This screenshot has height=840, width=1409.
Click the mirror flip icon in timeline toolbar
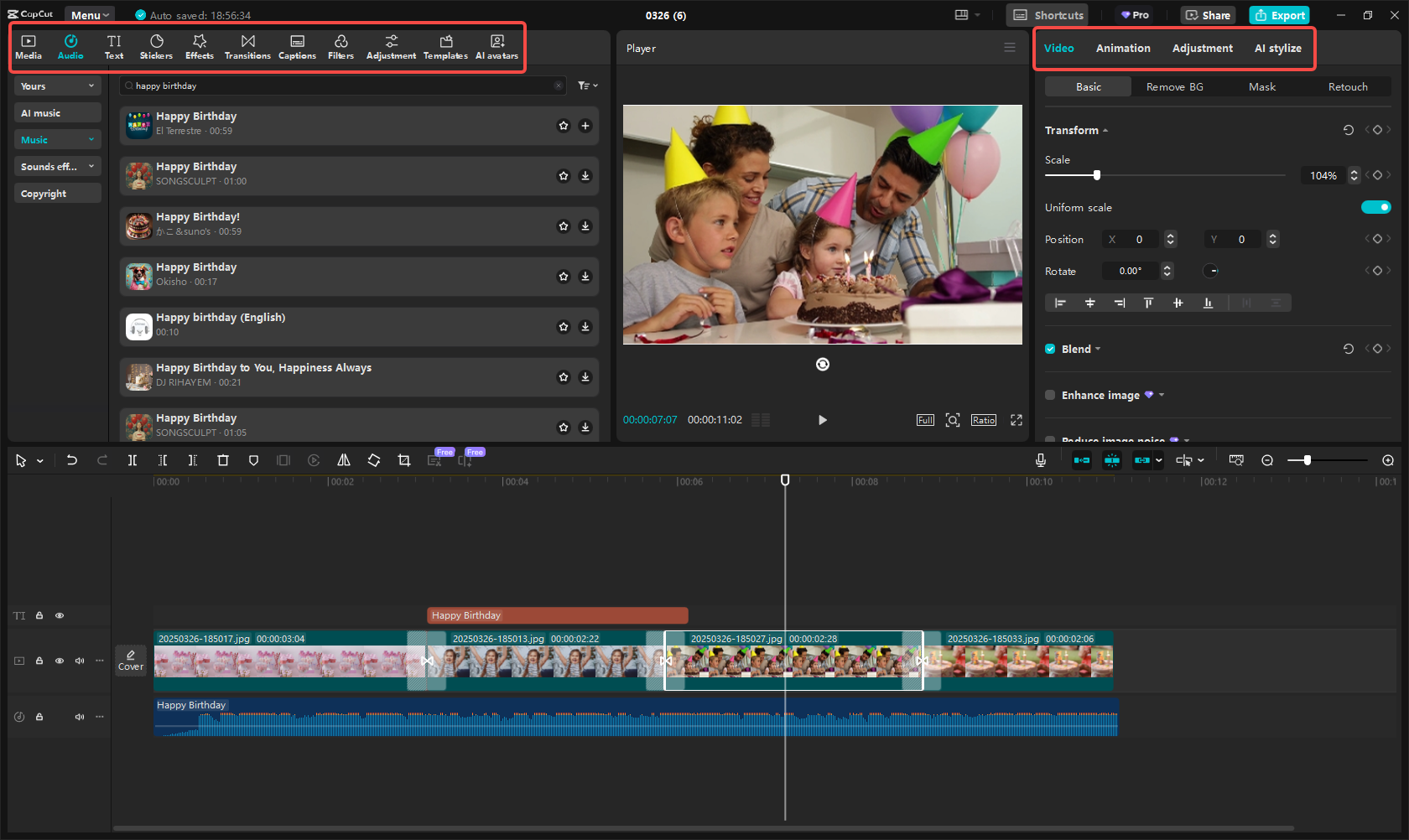point(344,460)
